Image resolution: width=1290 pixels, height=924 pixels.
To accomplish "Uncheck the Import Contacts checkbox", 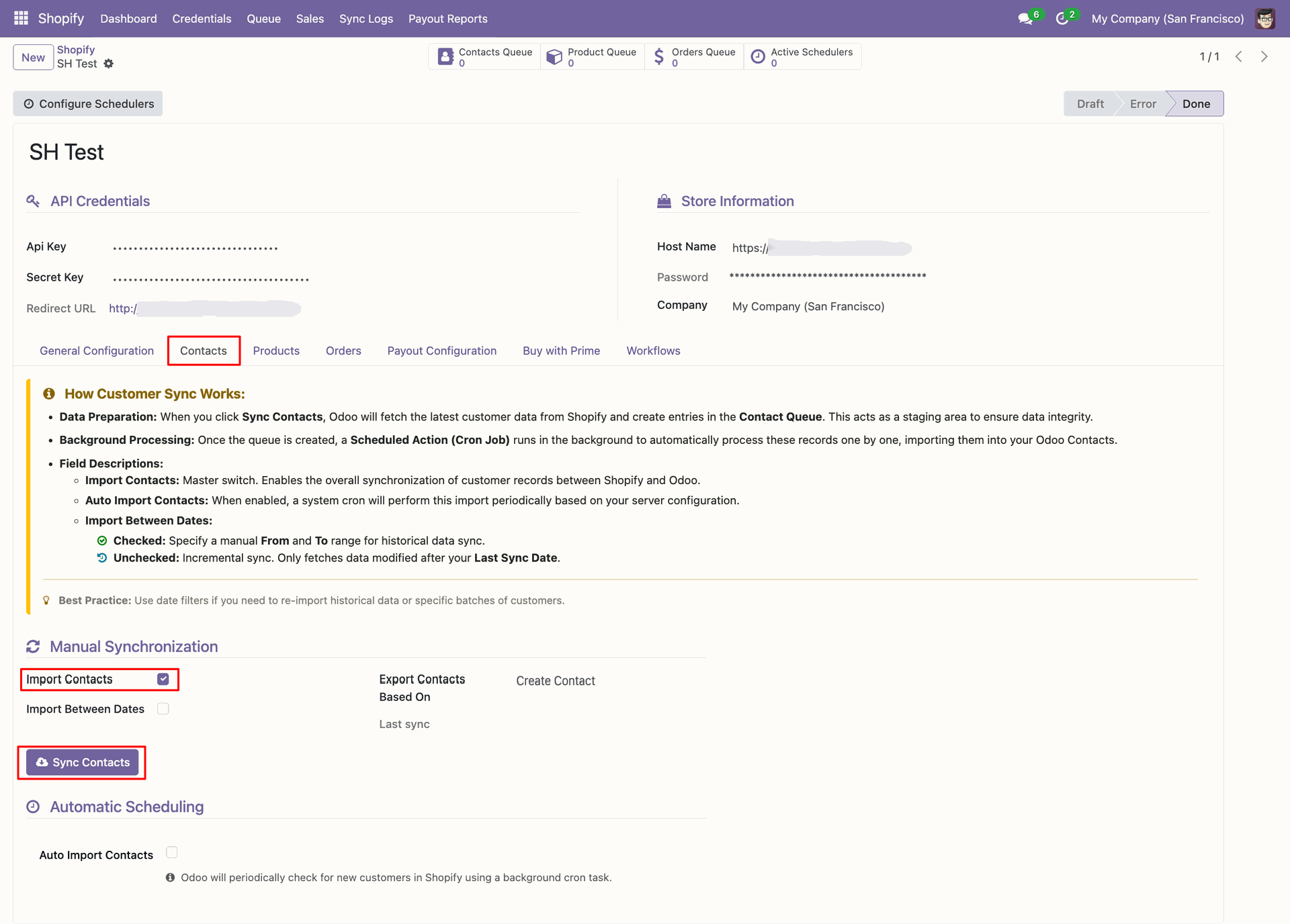I will (163, 679).
